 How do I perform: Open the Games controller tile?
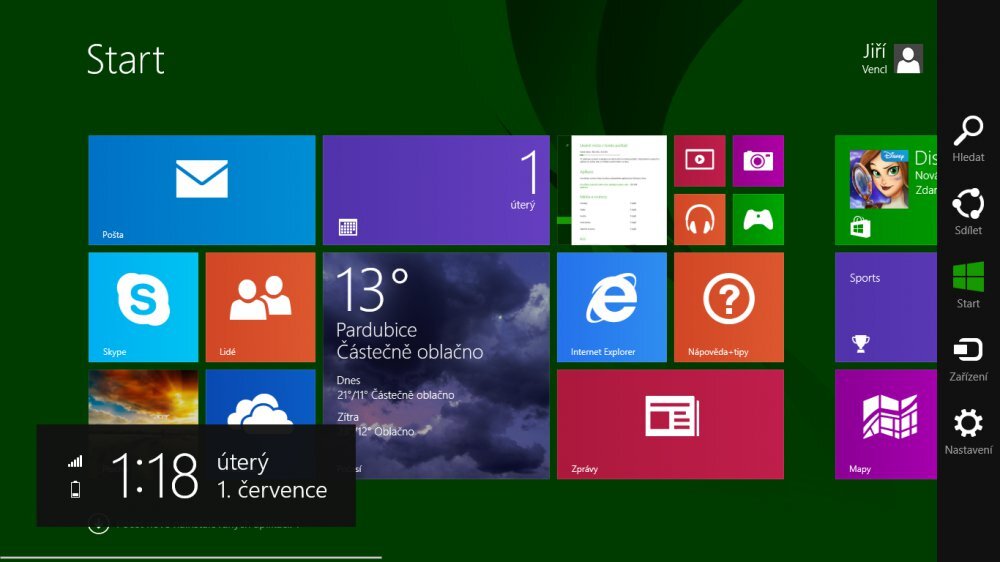point(758,219)
